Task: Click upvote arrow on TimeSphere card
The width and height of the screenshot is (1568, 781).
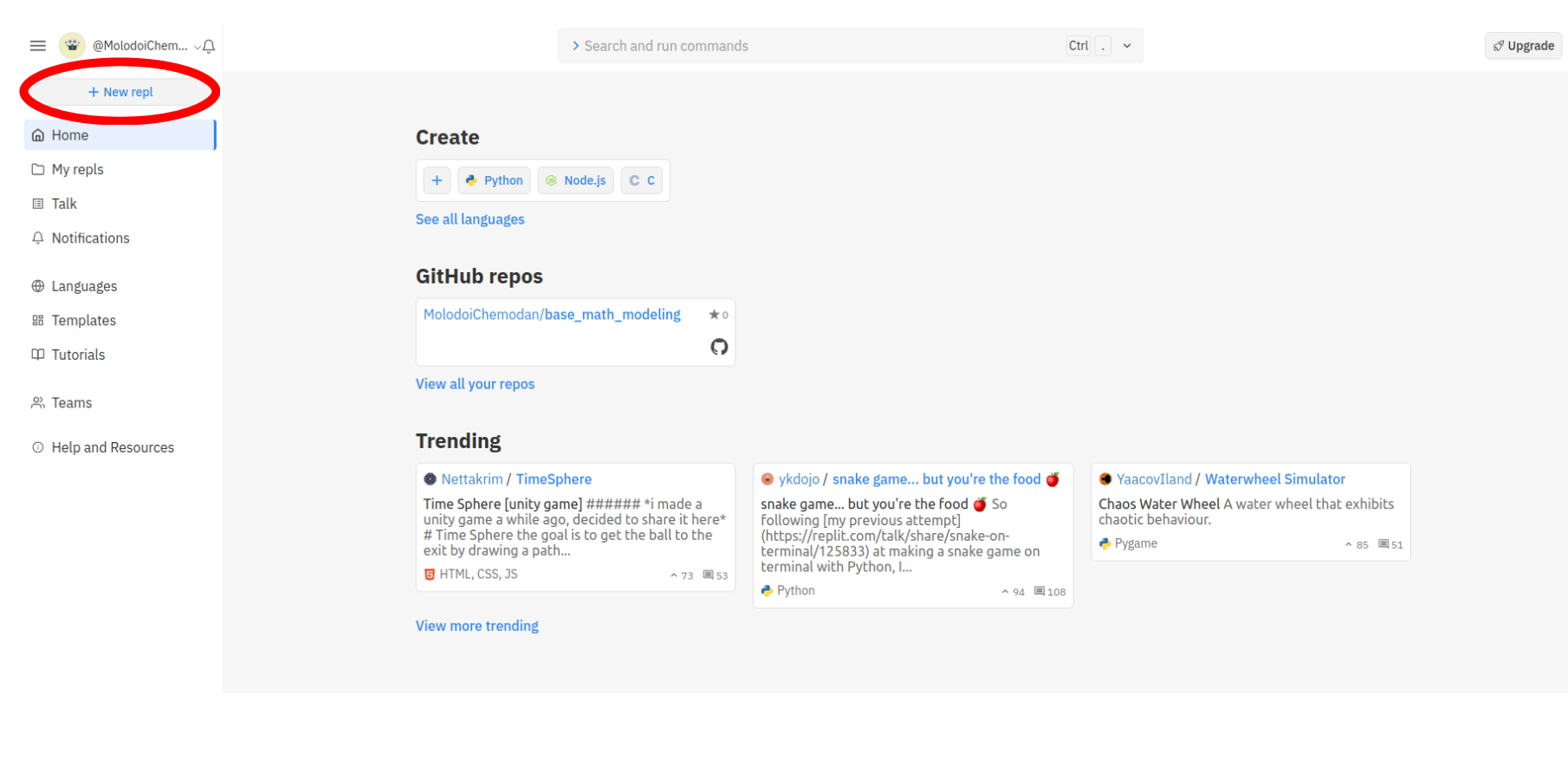Action: [674, 576]
